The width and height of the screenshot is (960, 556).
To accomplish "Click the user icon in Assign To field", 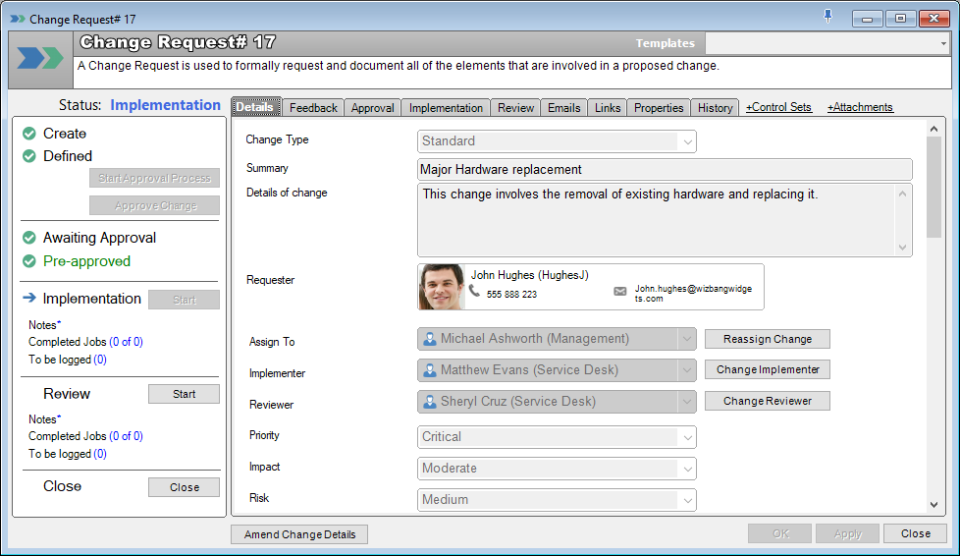I will point(430,339).
